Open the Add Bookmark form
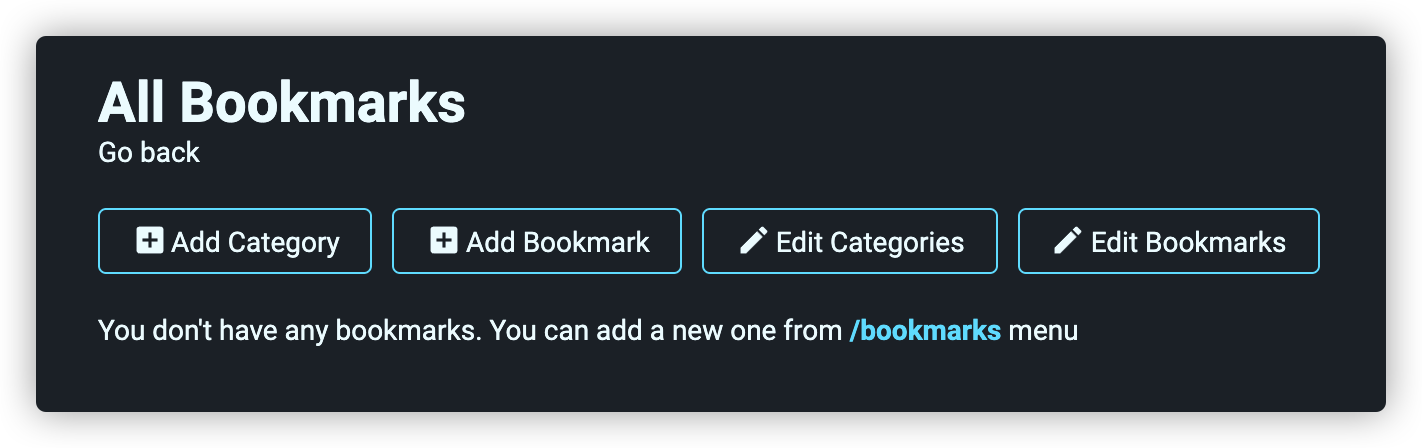Image resolution: width=1422 pixels, height=448 pixels. pyautogui.click(x=537, y=241)
